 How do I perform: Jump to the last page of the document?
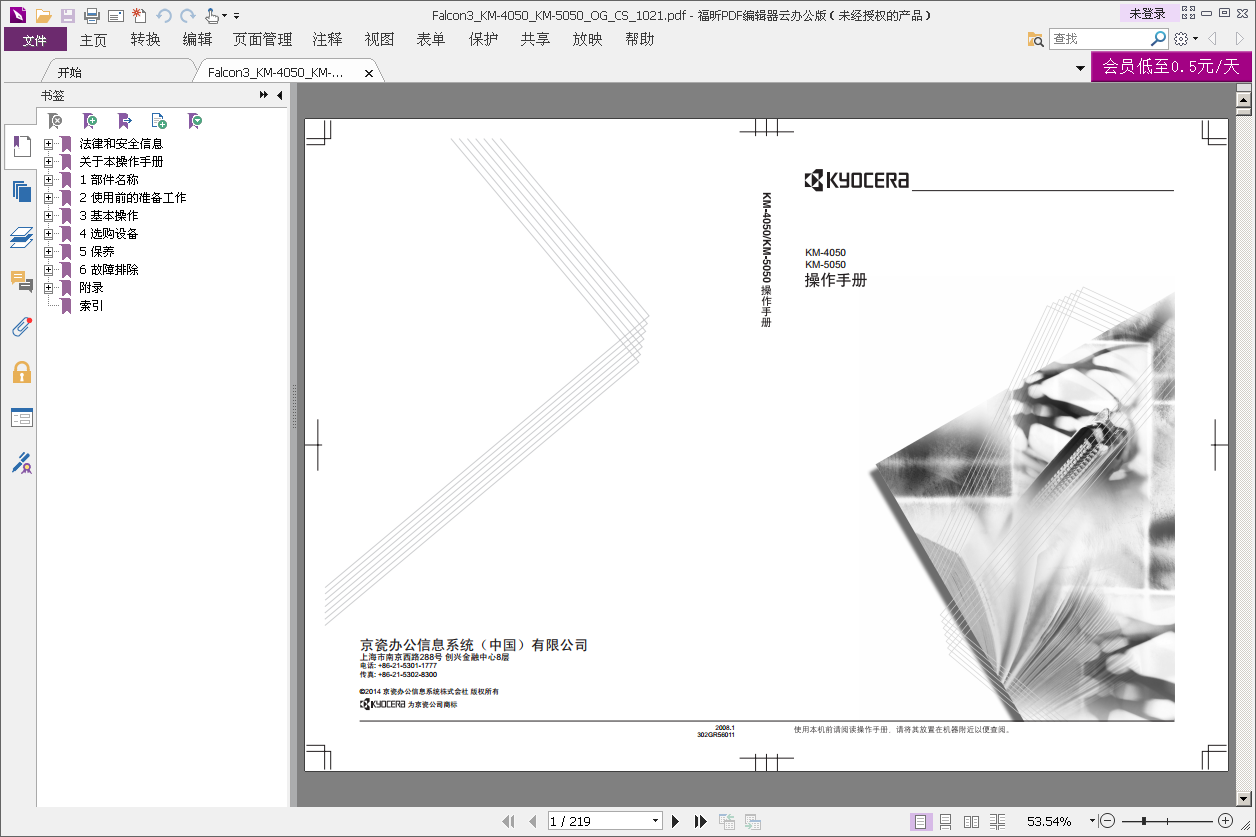[x=701, y=821]
